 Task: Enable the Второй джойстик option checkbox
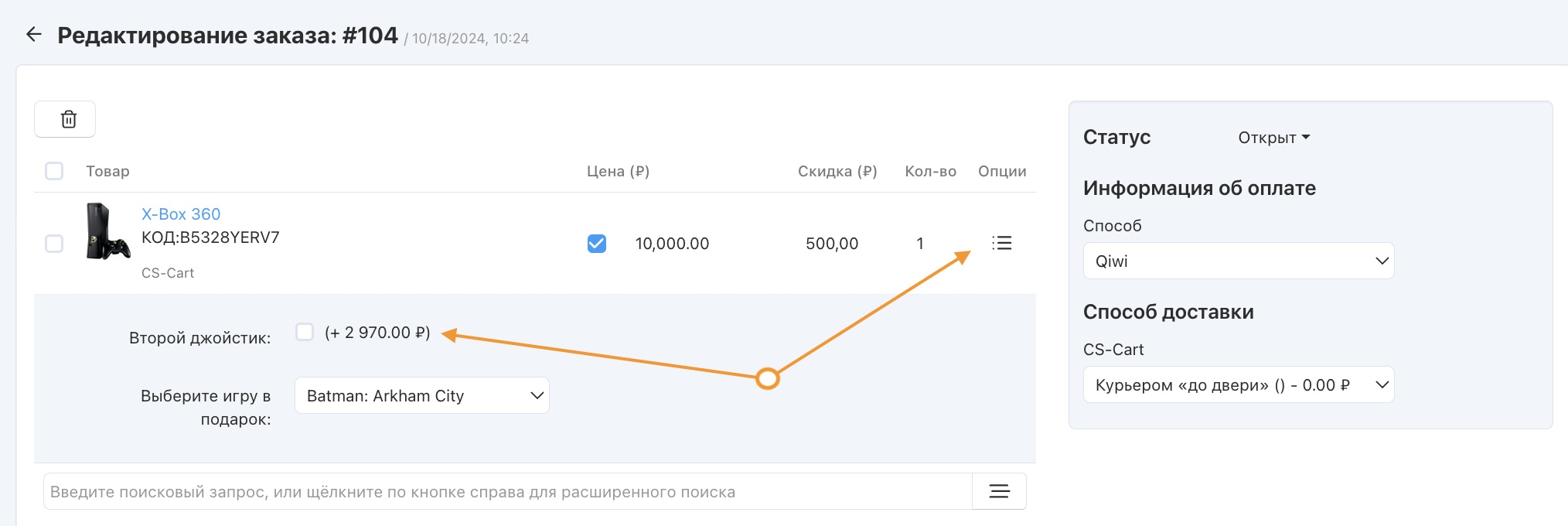point(305,333)
